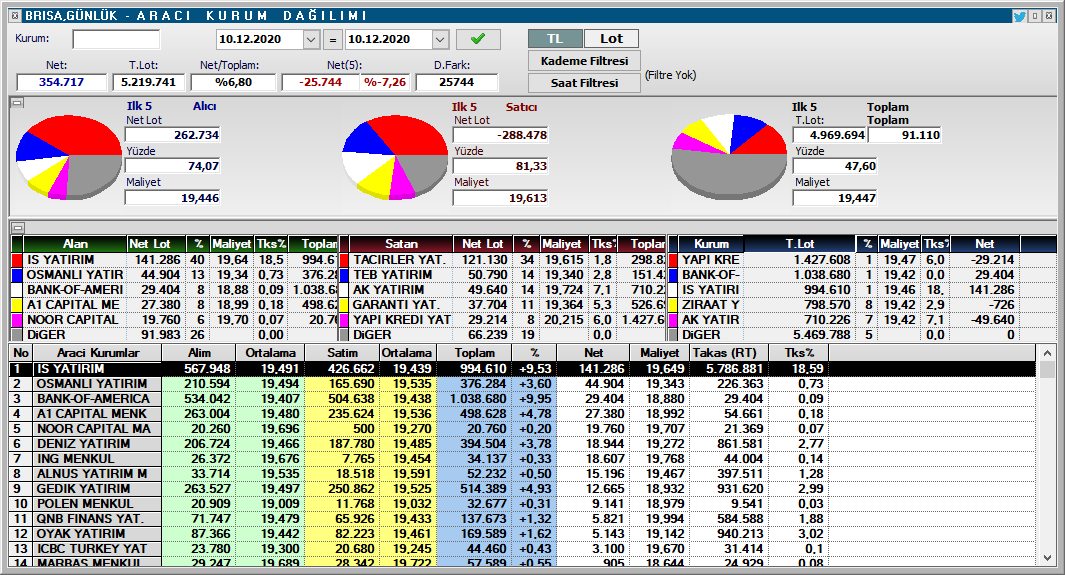The image size is (1065, 575).
Task: Sort main table by Net column
Action: point(593,353)
